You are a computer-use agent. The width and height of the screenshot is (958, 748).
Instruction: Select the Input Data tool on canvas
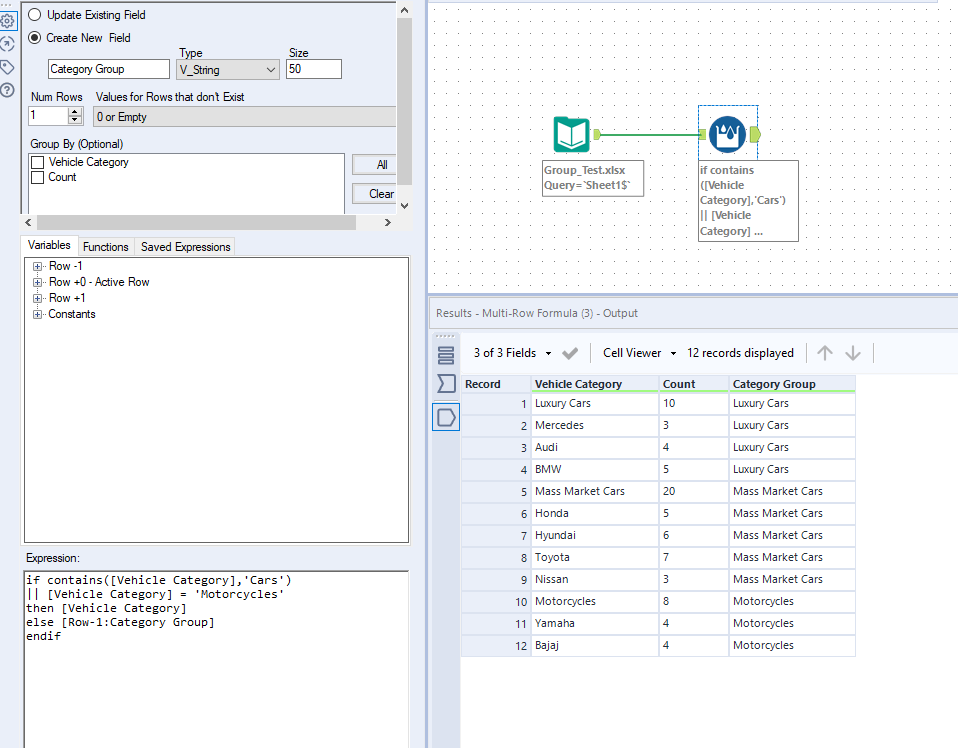point(572,135)
